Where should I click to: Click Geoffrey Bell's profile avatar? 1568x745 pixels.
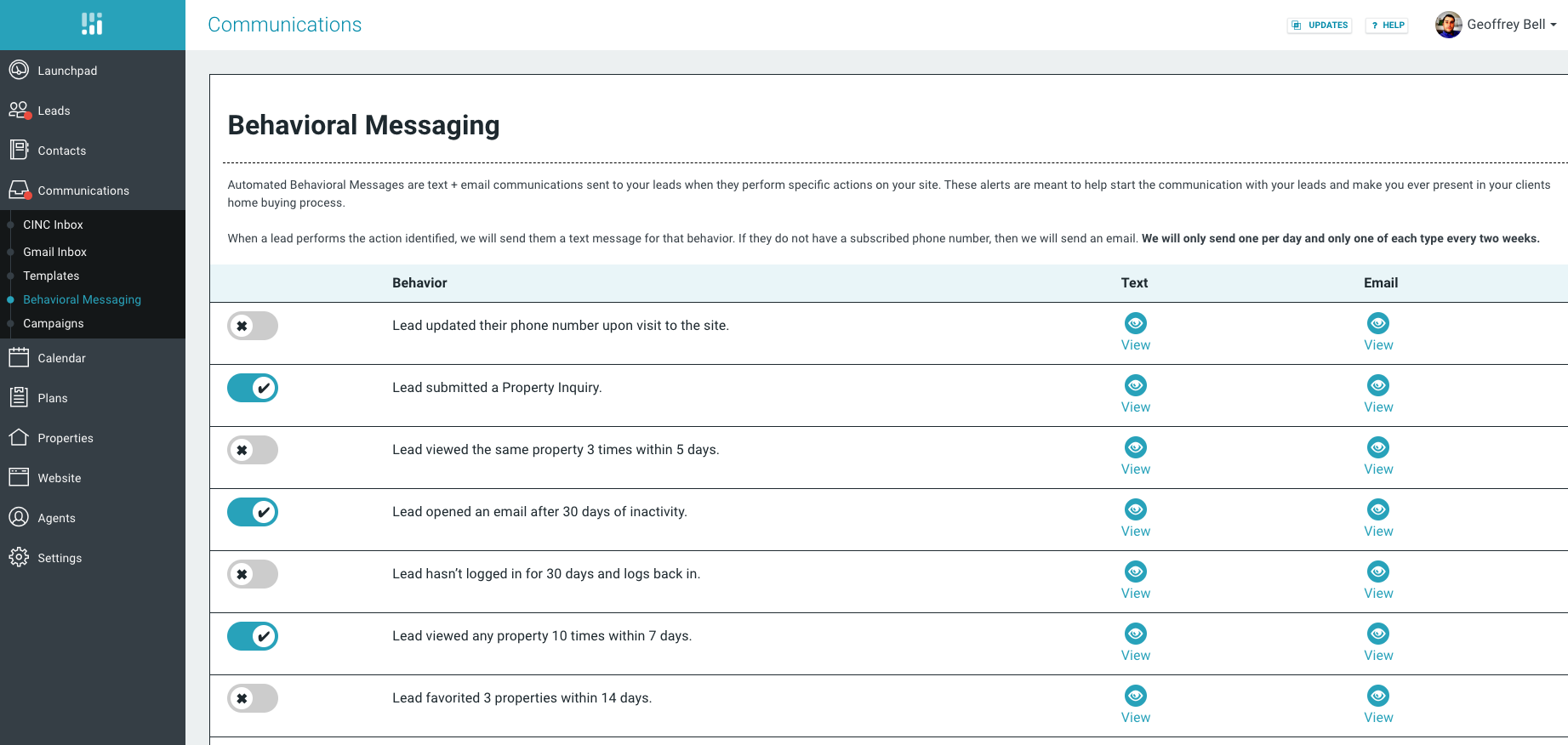pyautogui.click(x=1448, y=25)
